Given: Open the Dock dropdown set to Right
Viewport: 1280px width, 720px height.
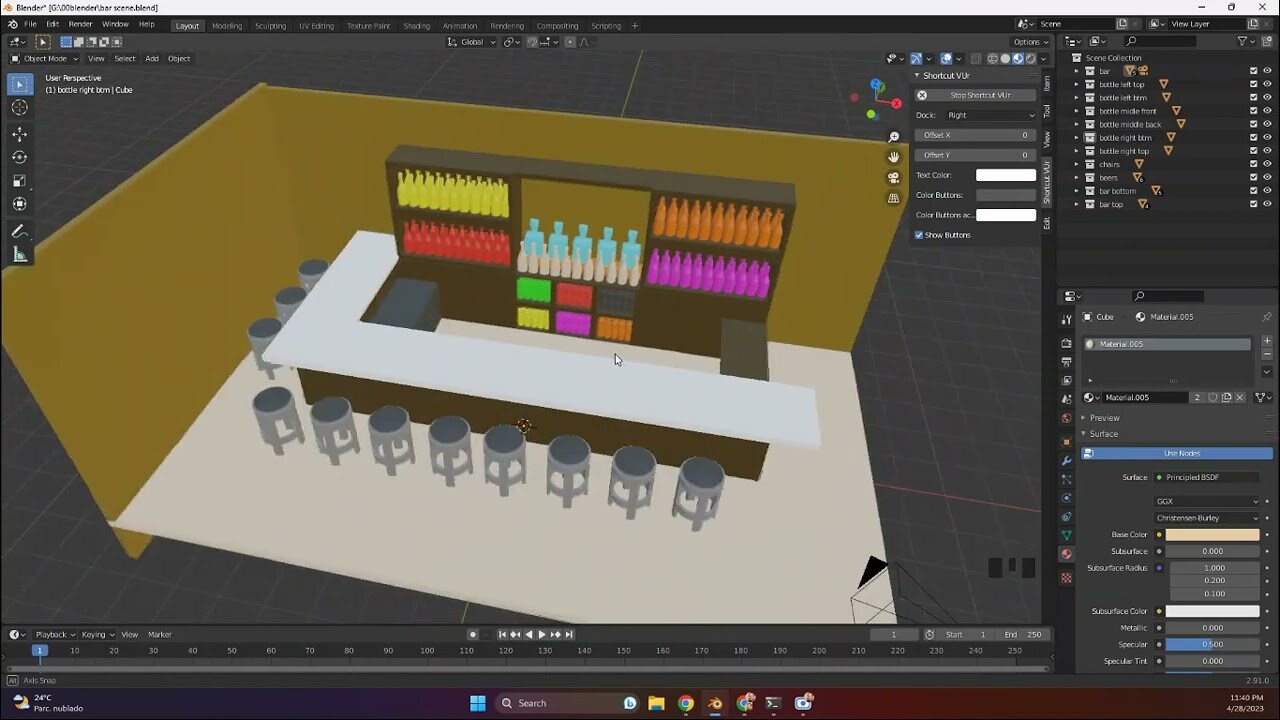Looking at the screenshot, I should tap(990, 115).
